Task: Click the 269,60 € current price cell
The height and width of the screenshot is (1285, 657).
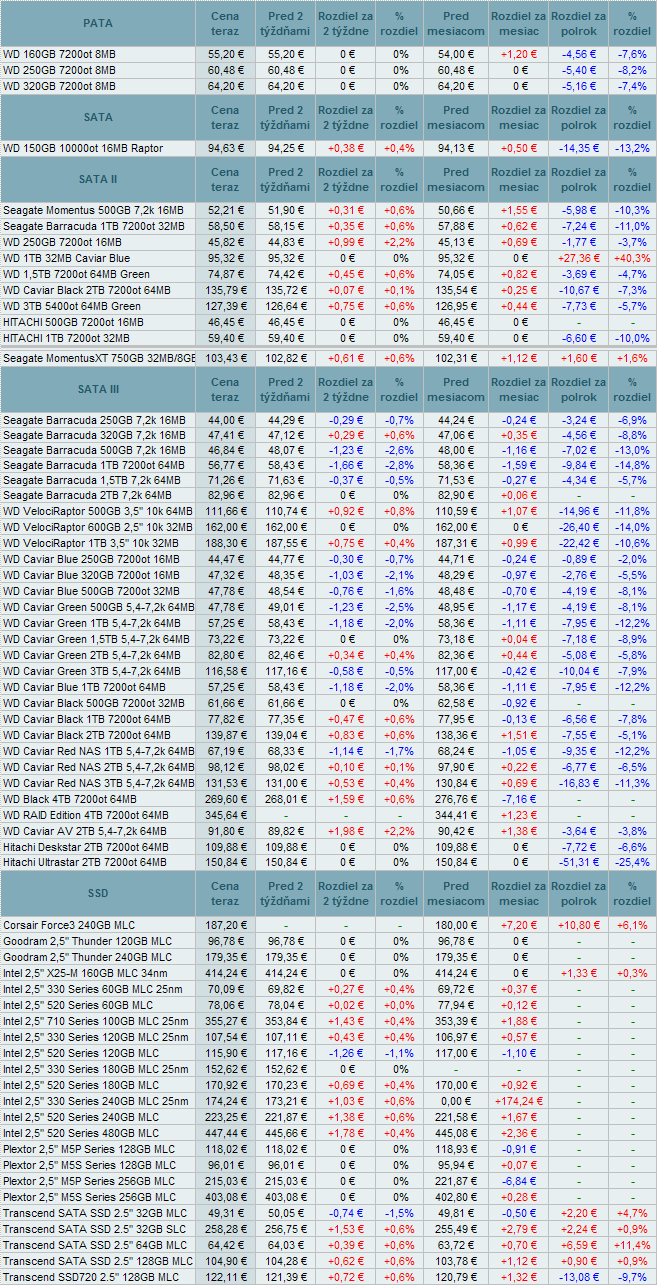Action: coord(226,799)
